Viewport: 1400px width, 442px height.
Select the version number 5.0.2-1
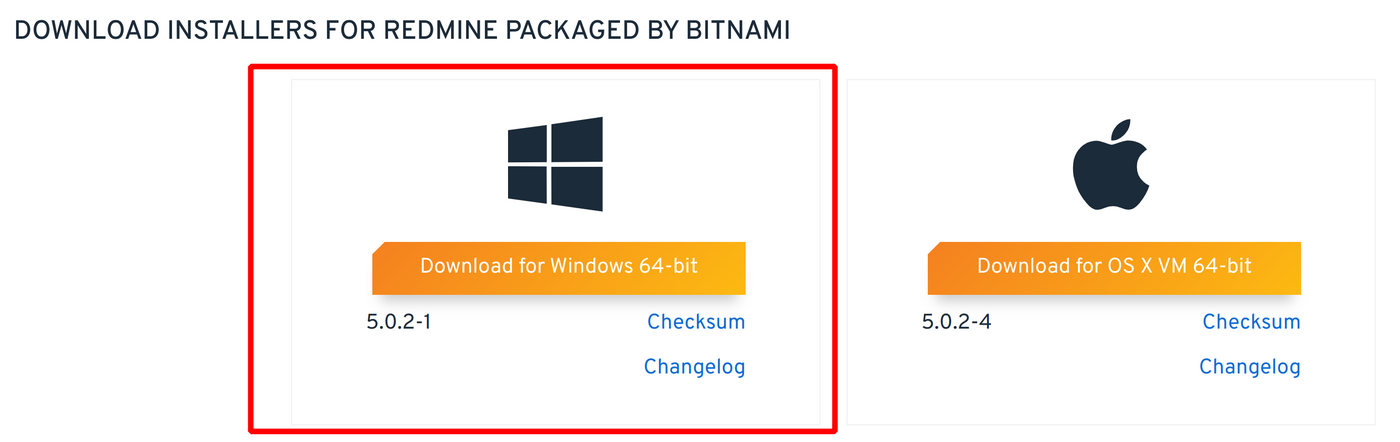(x=399, y=322)
